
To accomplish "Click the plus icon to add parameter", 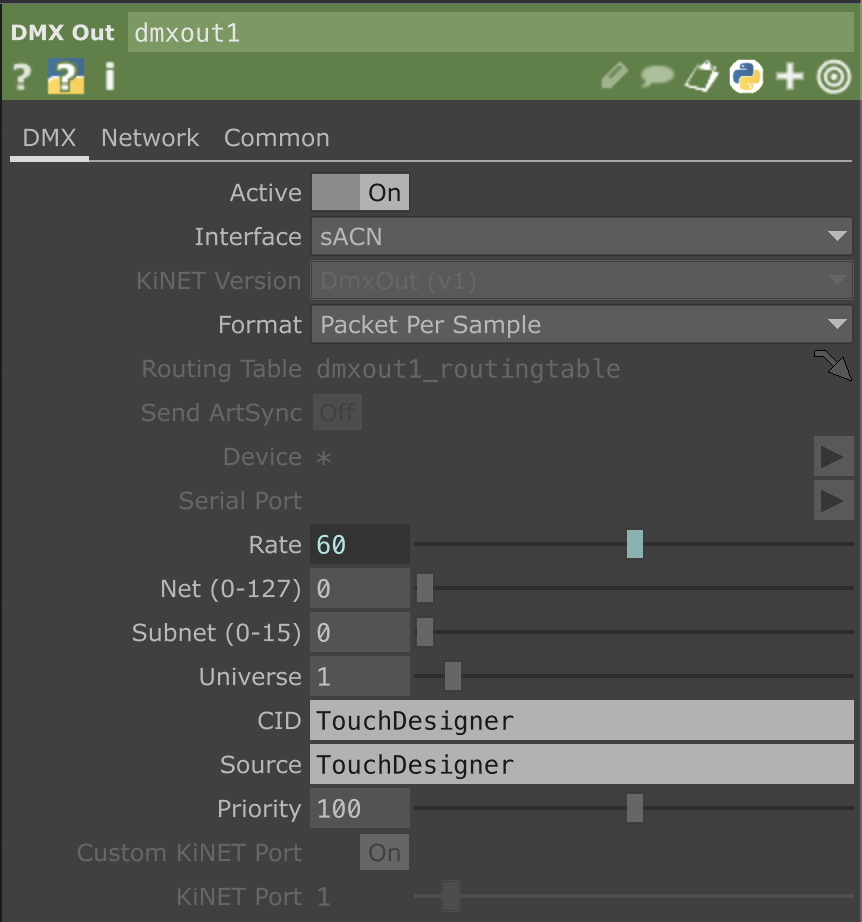I will (x=790, y=76).
